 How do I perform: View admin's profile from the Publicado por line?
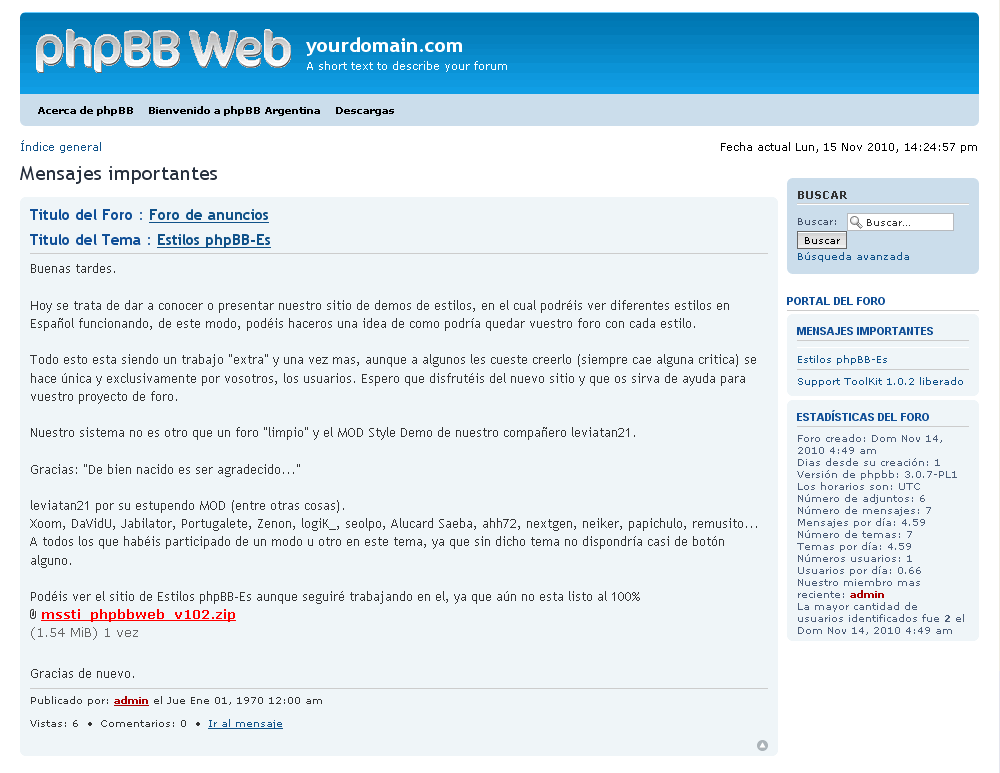pos(130,700)
